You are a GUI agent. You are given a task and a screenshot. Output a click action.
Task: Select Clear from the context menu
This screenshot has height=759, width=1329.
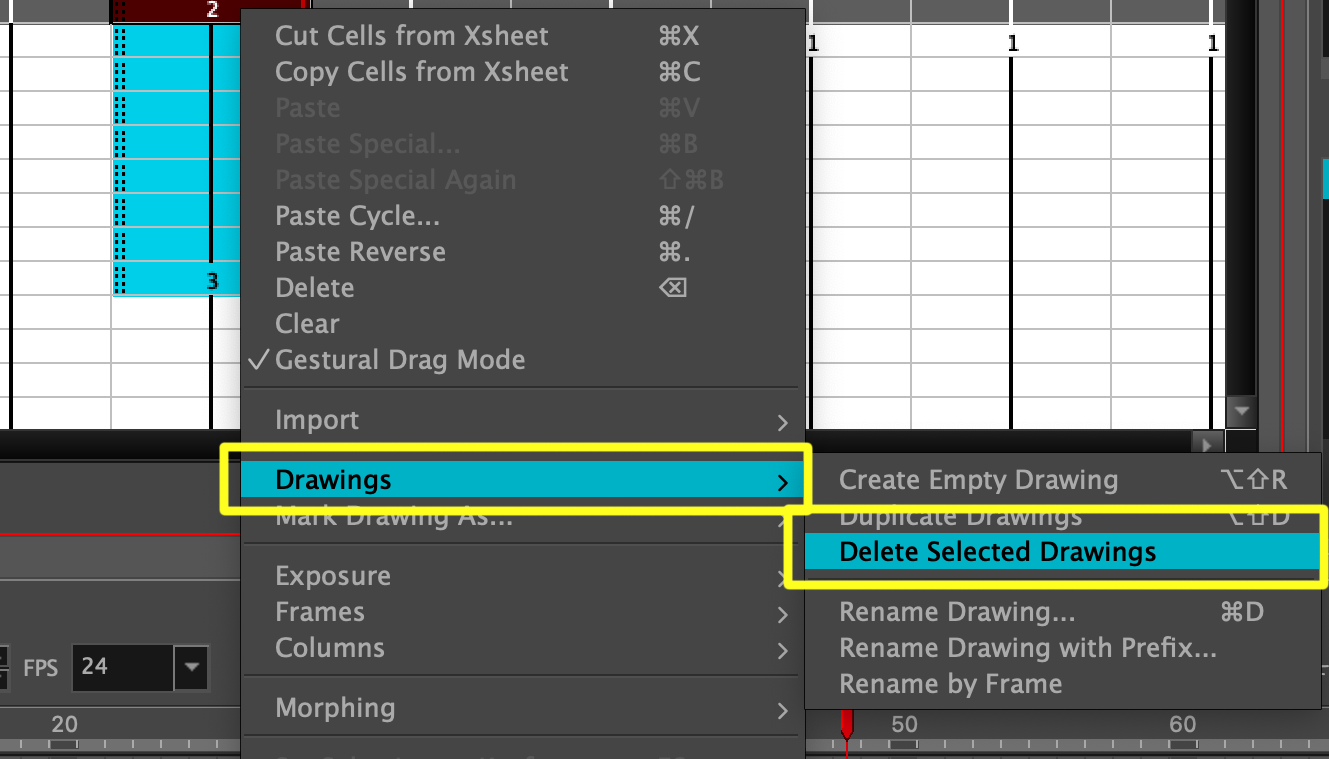tap(306, 323)
